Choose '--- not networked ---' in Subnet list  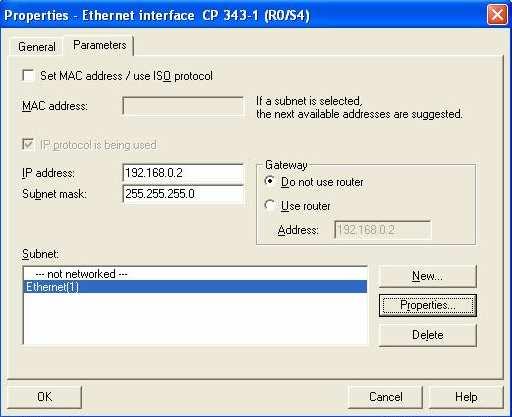195,274
